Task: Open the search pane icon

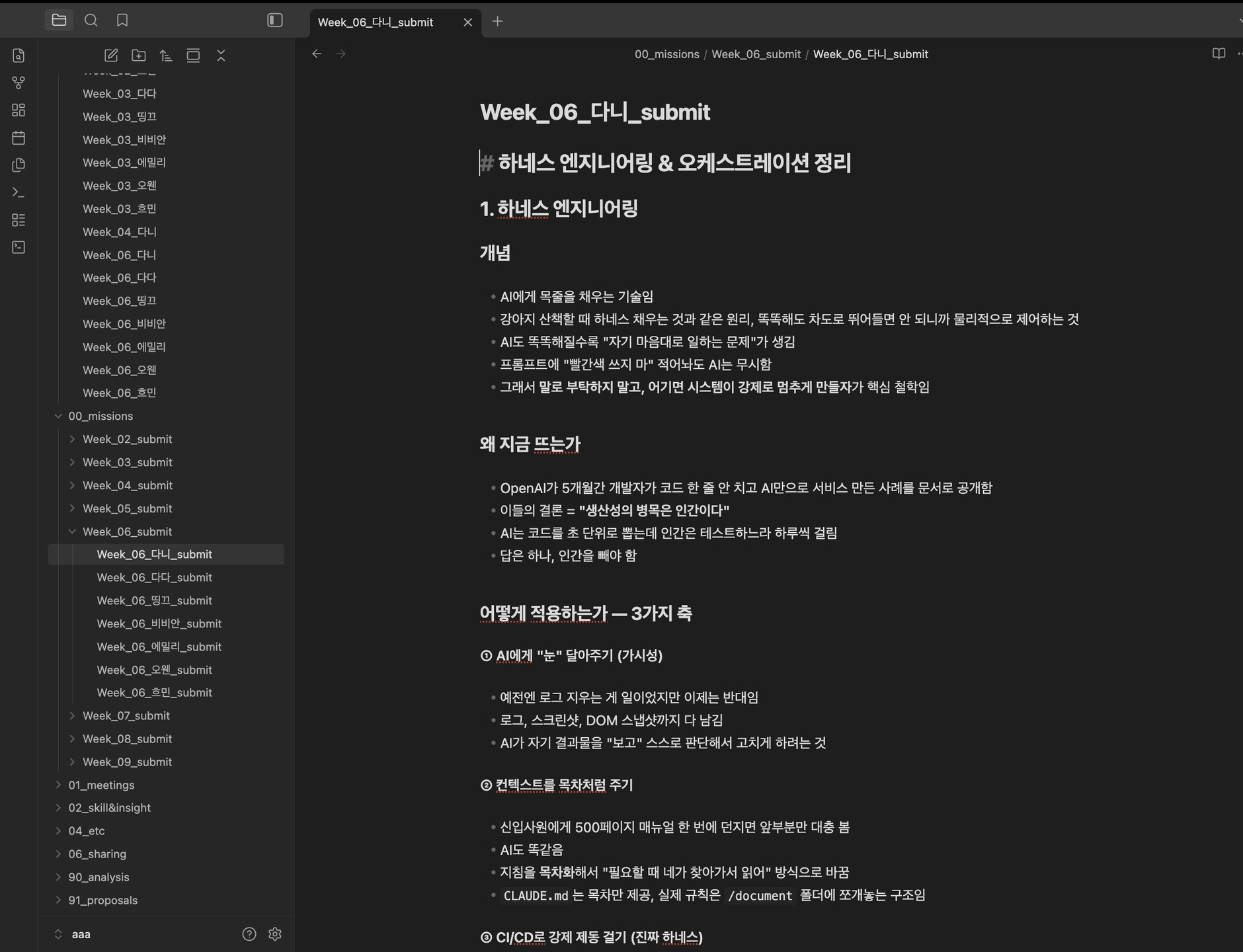Action: pyautogui.click(x=91, y=20)
